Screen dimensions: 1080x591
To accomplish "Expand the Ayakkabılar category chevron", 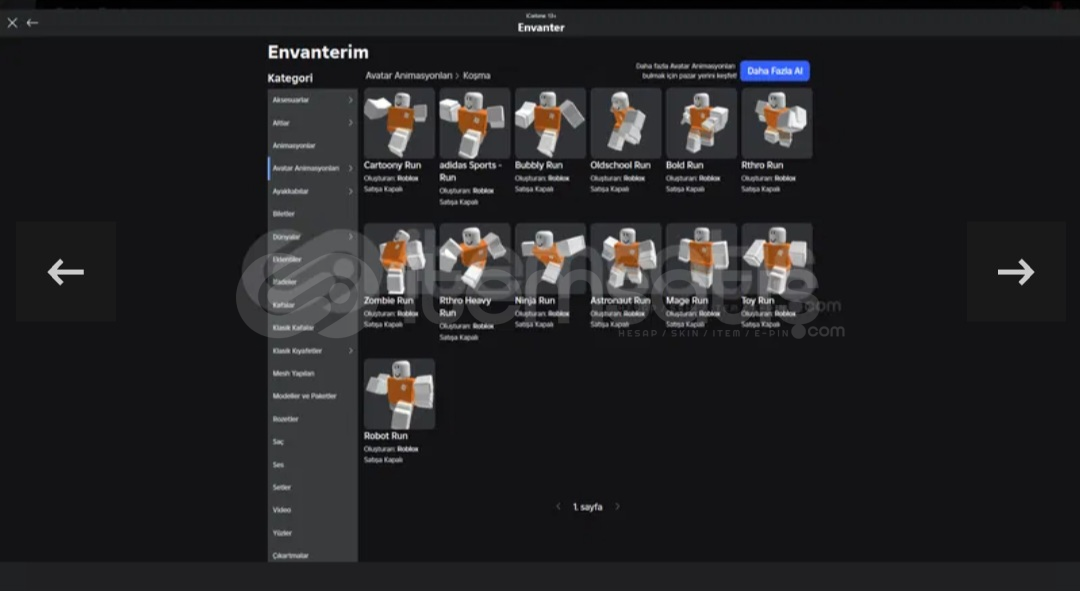I will (350, 191).
